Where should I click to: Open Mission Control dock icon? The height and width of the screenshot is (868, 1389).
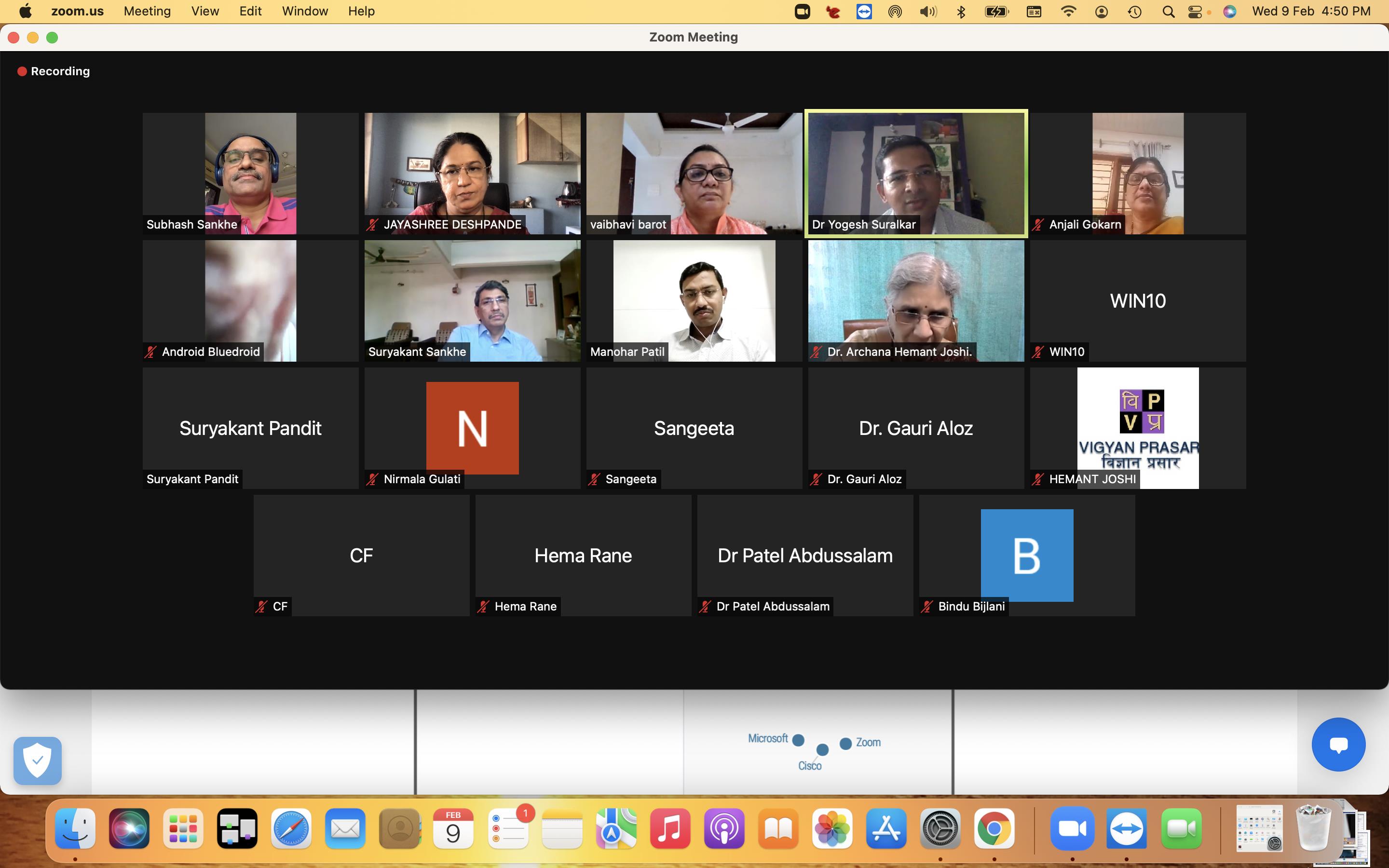tap(237, 828)
